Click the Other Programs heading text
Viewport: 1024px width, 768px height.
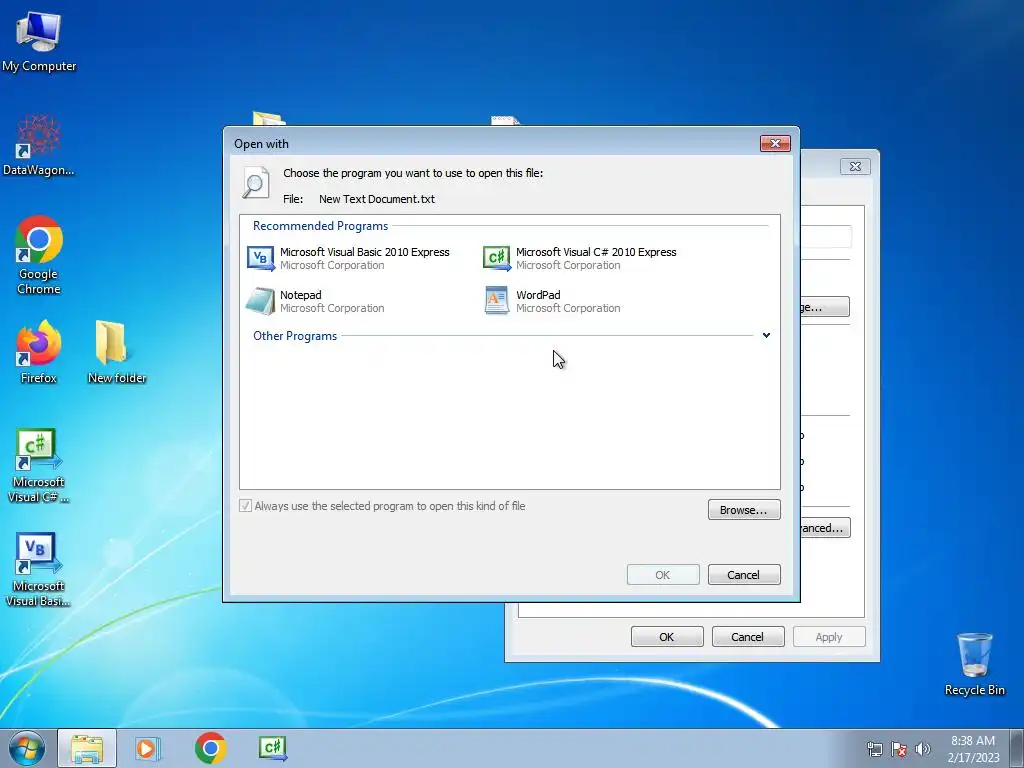[295, 336]
